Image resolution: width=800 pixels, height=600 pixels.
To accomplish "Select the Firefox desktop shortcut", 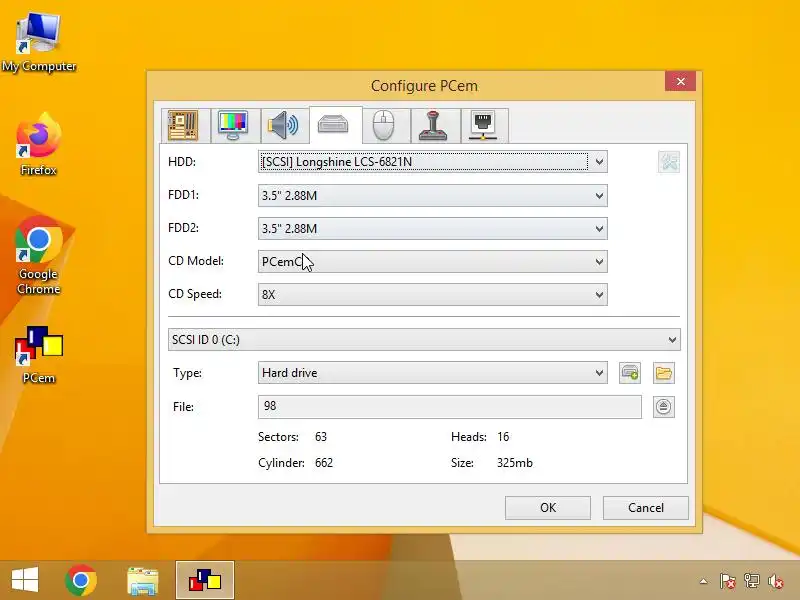I will (39, 144).
